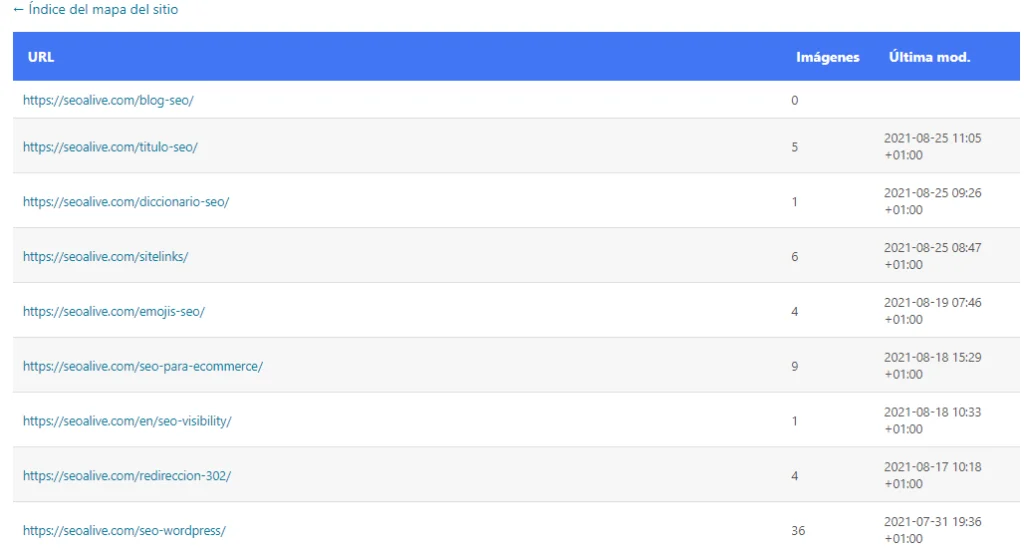Select image count 1 in seo-visibility row
1024x550 pixels.
[795, 421]
